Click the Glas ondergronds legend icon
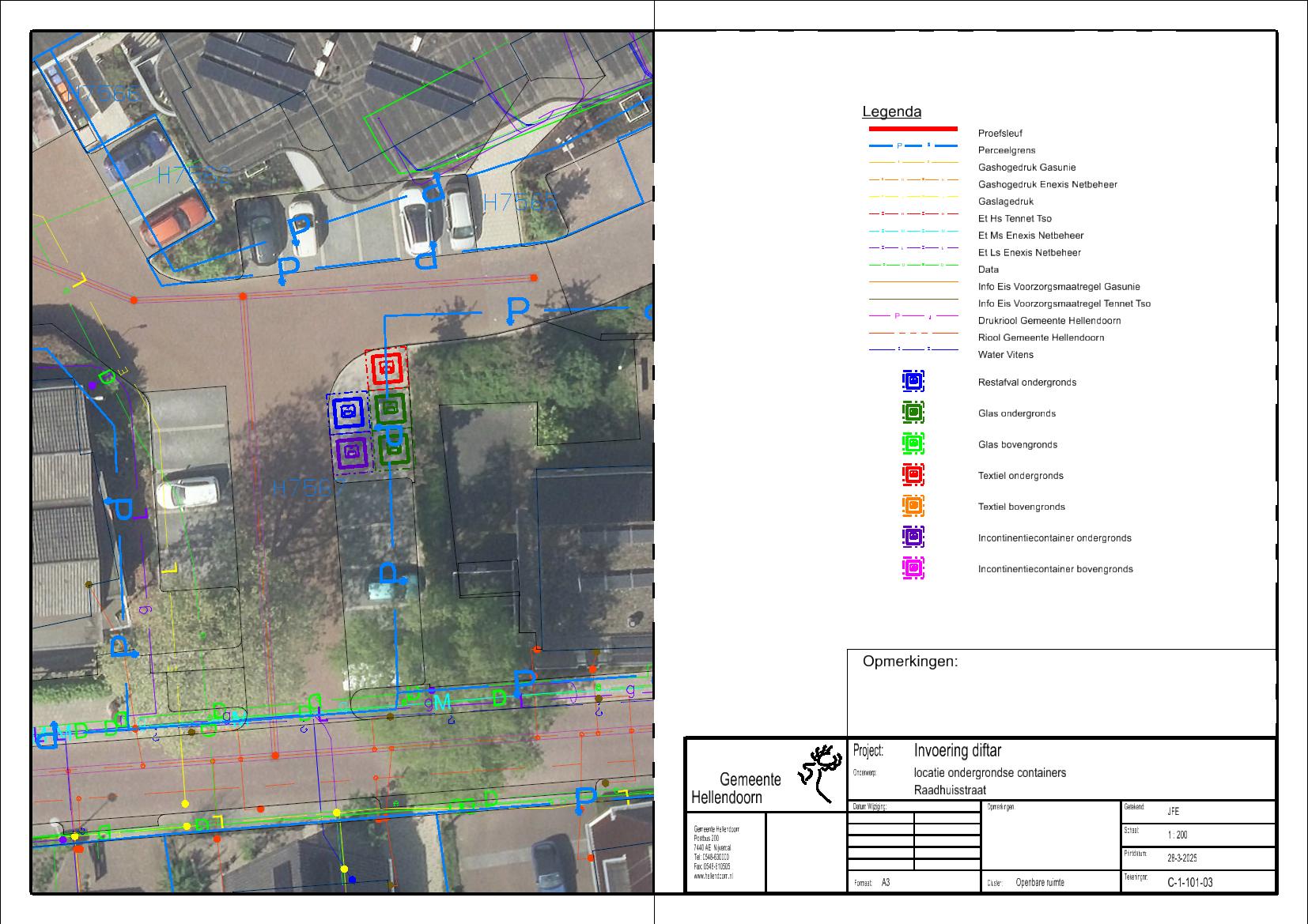Image resolution: width=1308 pixels, height=924 pixels. click(913, 412)
